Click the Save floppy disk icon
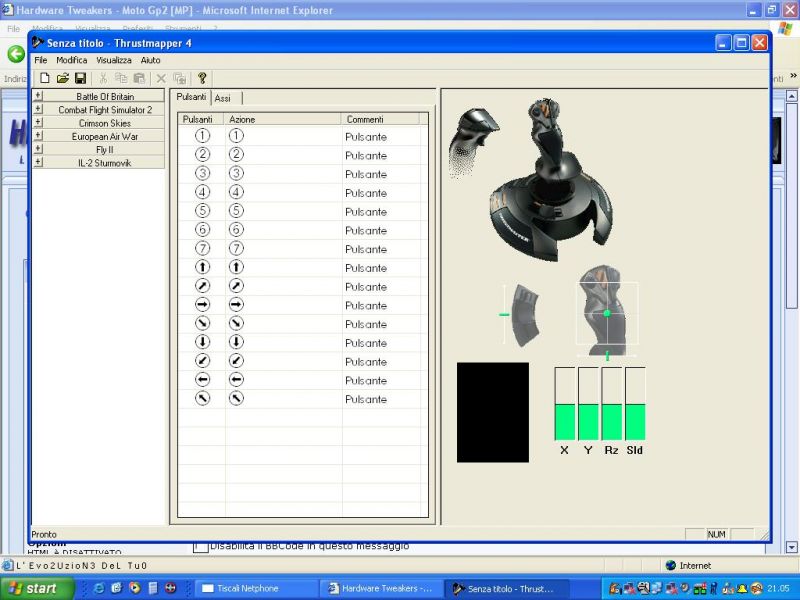This screenshot has width=800, height=600. click(x=80, y=78)
